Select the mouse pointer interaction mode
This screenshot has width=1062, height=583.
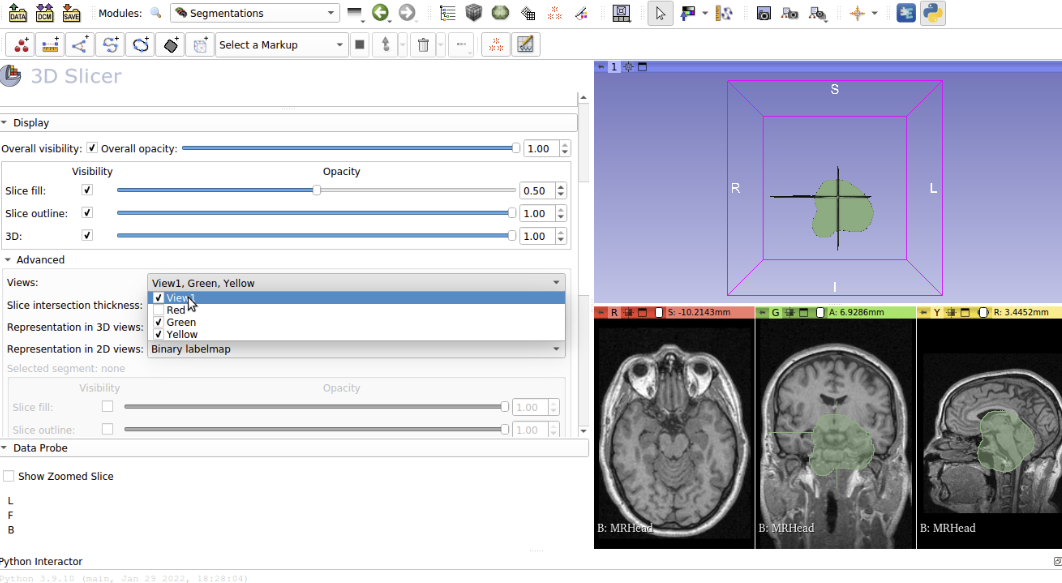(660, 13)
